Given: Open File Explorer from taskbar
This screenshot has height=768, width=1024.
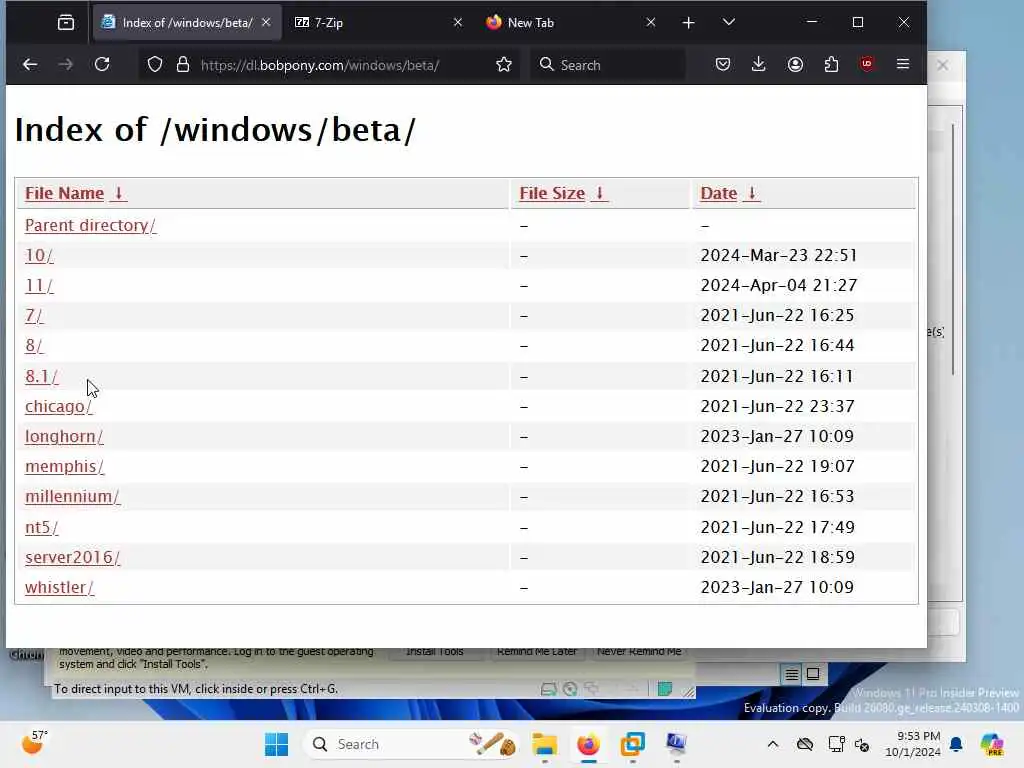Looking at the screenshot, I should pyautogui.click(x=544, y=744).
